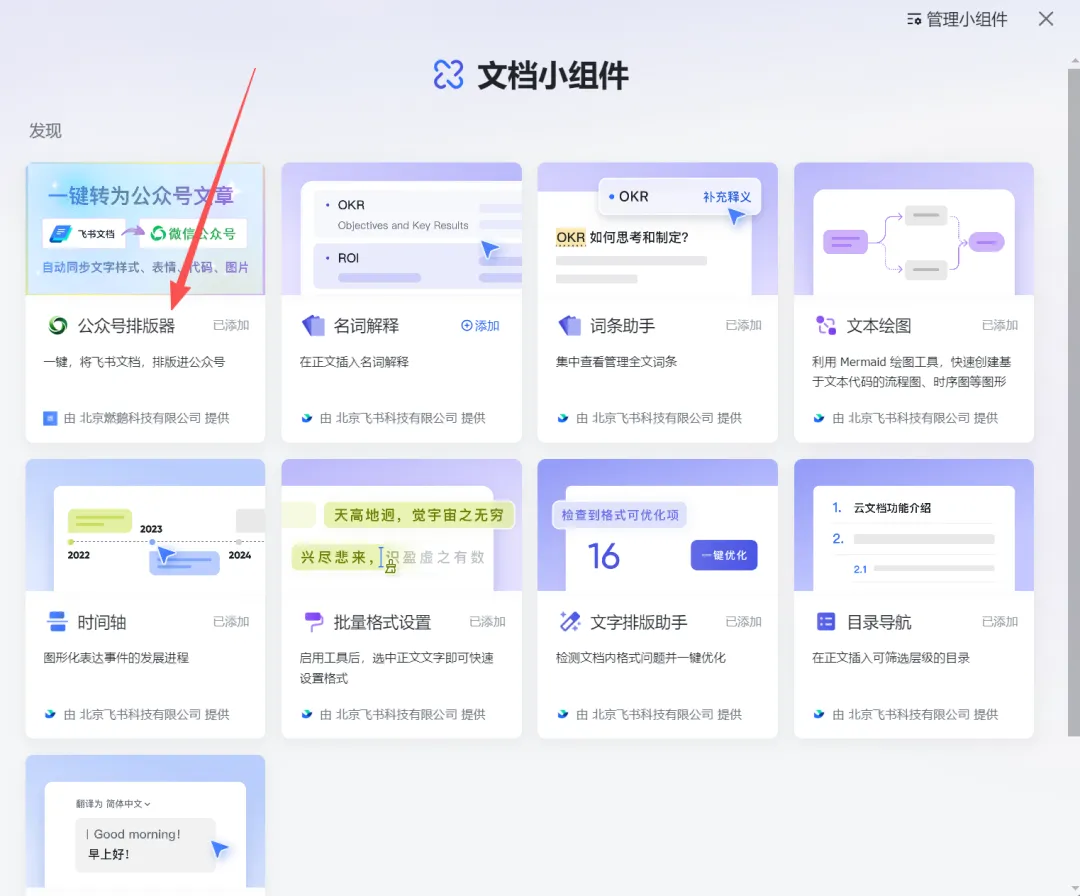Open the 名词解释 preview thumbnail
This screenshot has width=1080, height=896.
402,229
